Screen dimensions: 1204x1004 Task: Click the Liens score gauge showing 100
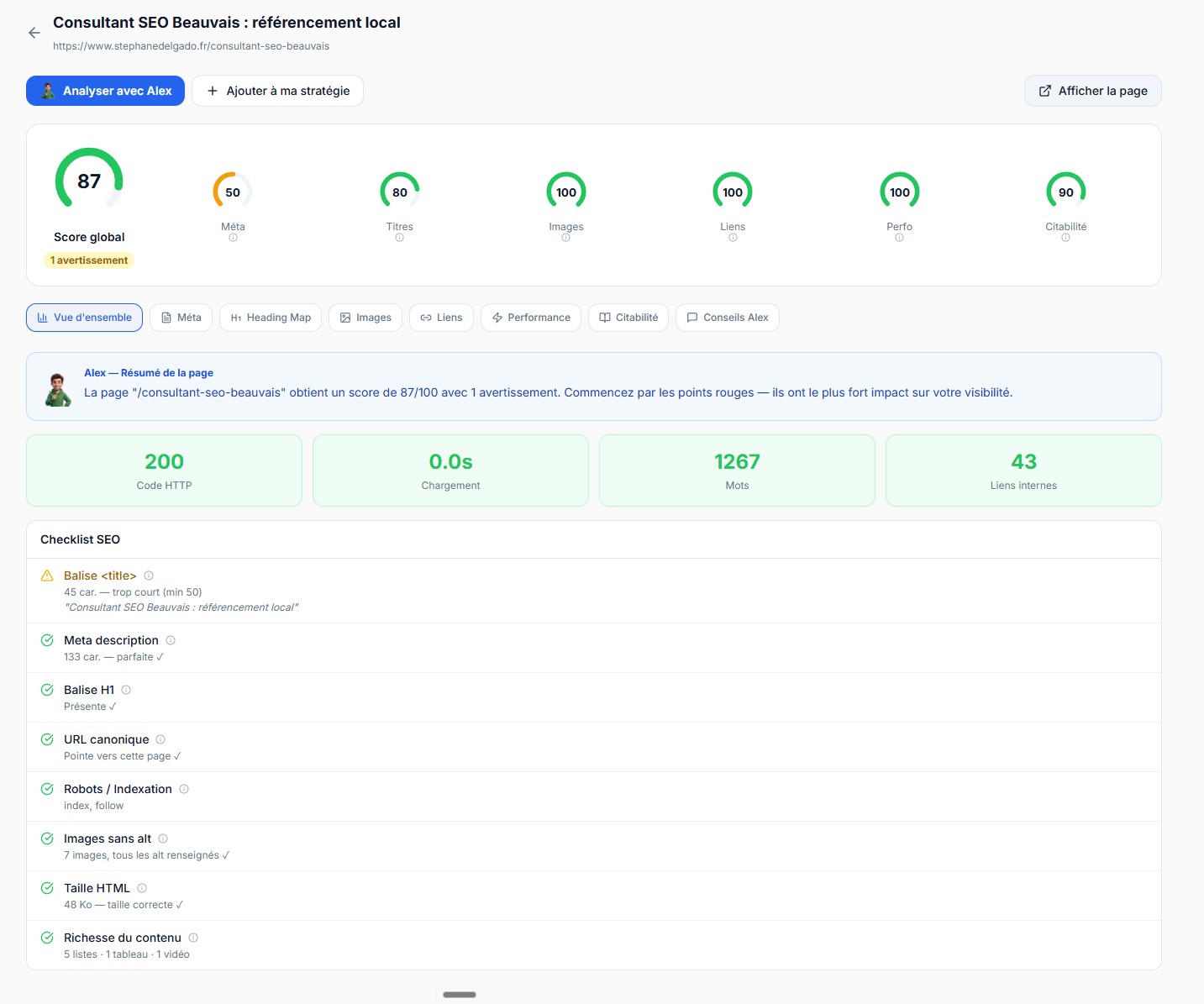pyautogui.click(x=733, y=192)
